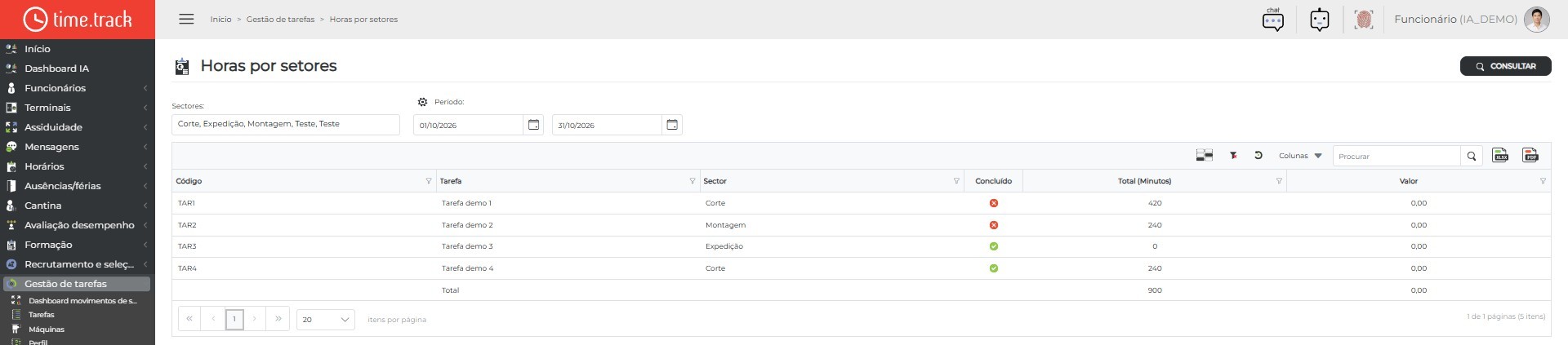Expand Ausências/férias sidebar menu
Screen dimensions: 1568x345
click(x=78, y=186)
